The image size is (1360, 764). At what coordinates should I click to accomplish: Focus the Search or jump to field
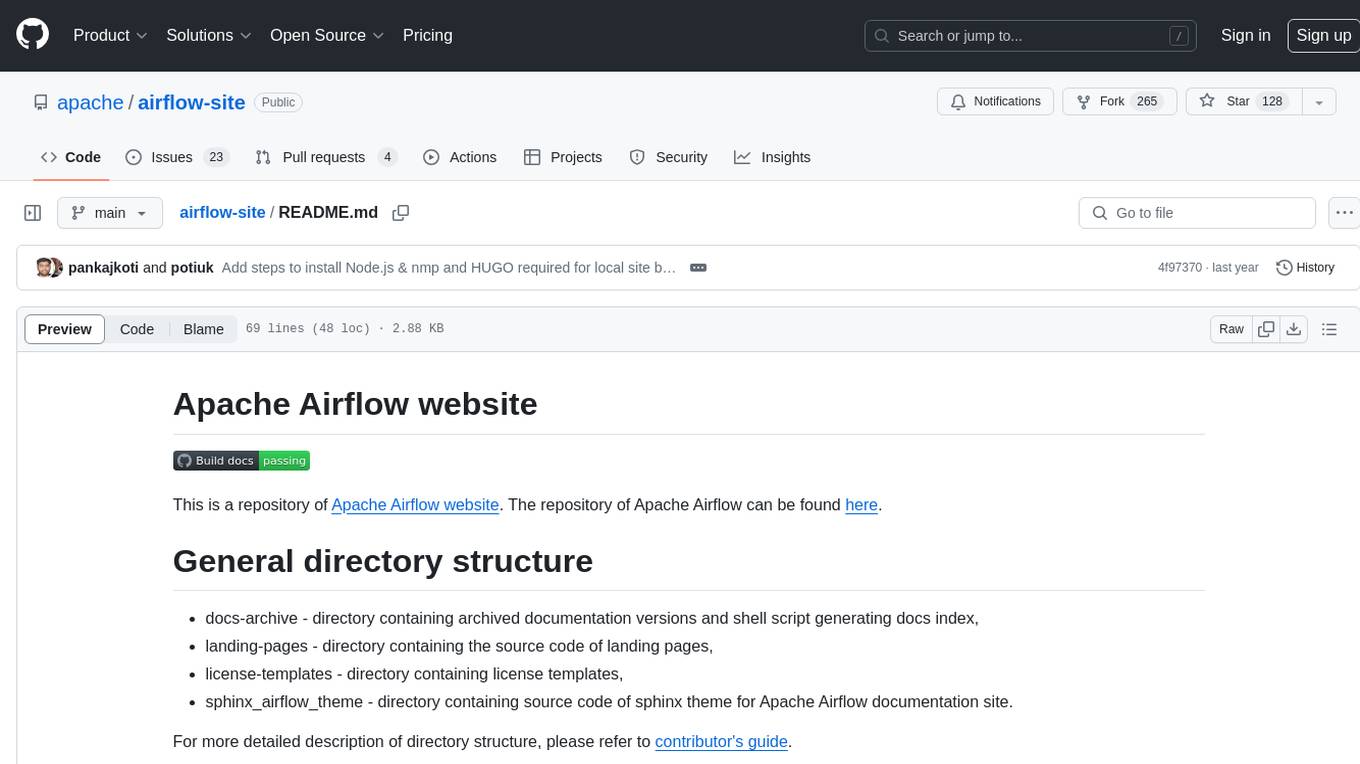[1032, 36]
